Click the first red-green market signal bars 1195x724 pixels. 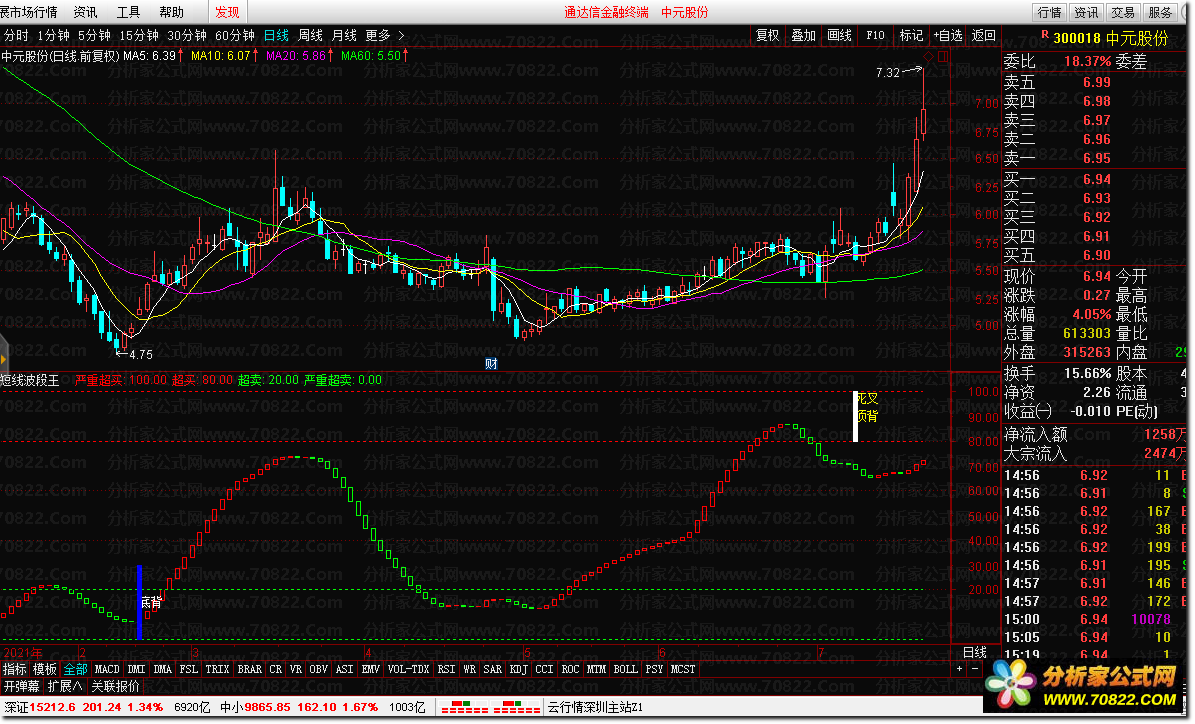coord(465,706)
